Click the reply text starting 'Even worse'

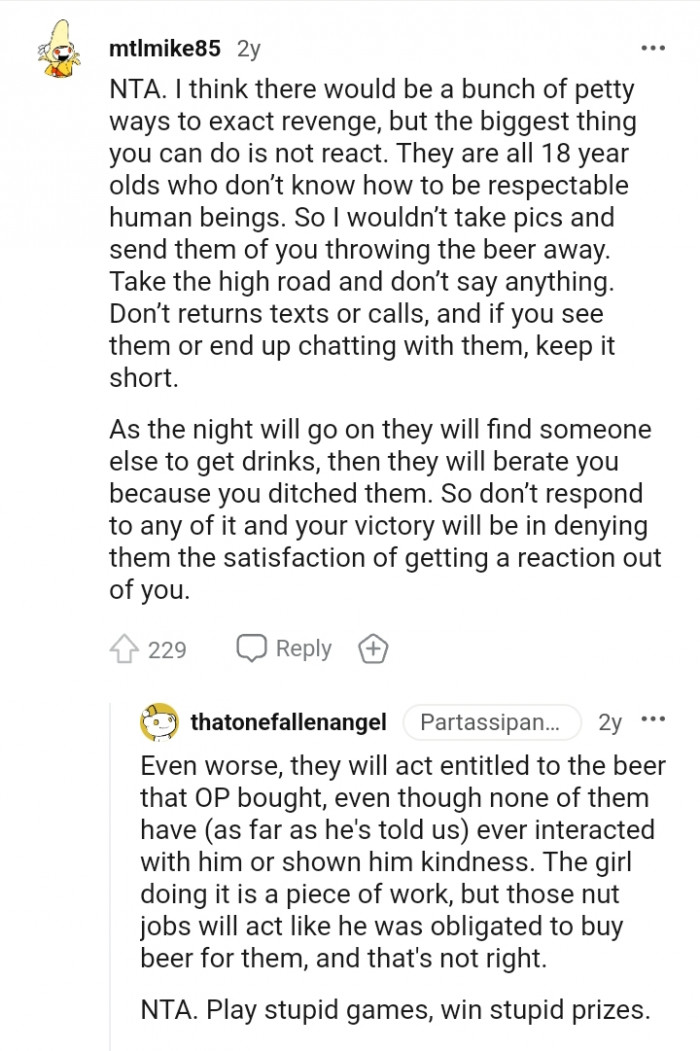[x=400, y=860]
